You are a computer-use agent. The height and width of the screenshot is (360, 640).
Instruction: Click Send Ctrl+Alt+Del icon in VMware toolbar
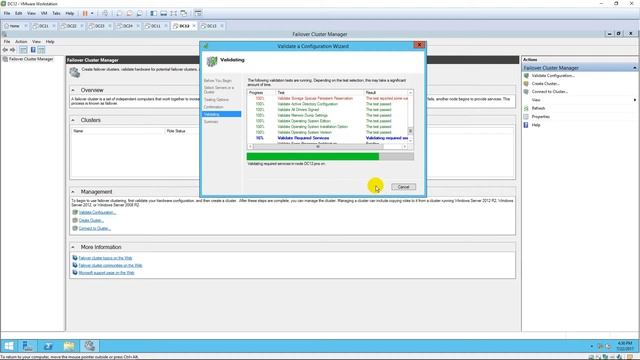[105, 13]
